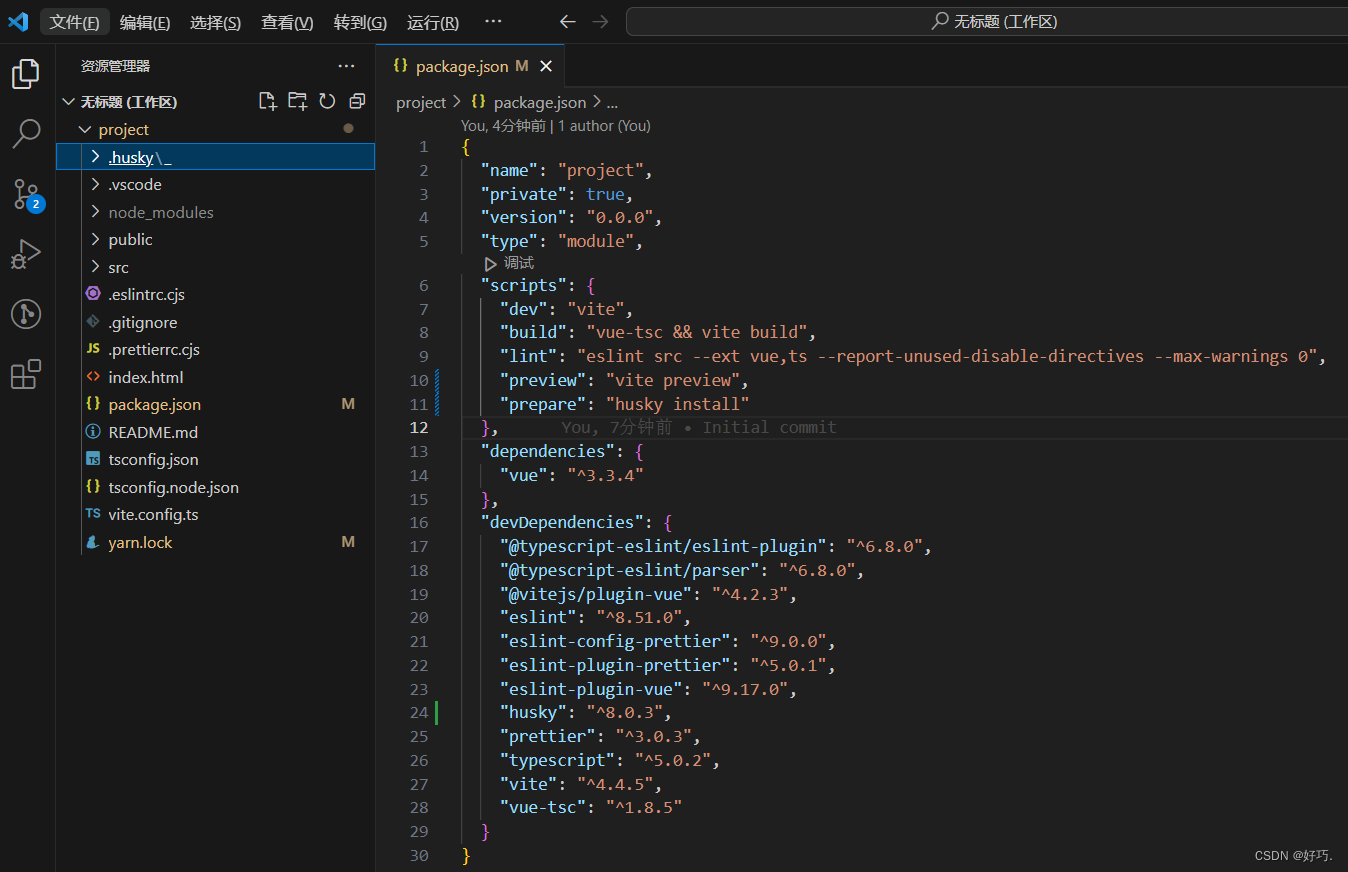Click the "scripts" key on line 6
Viewport: 1348px width, 872px height.
pos(523,285)
